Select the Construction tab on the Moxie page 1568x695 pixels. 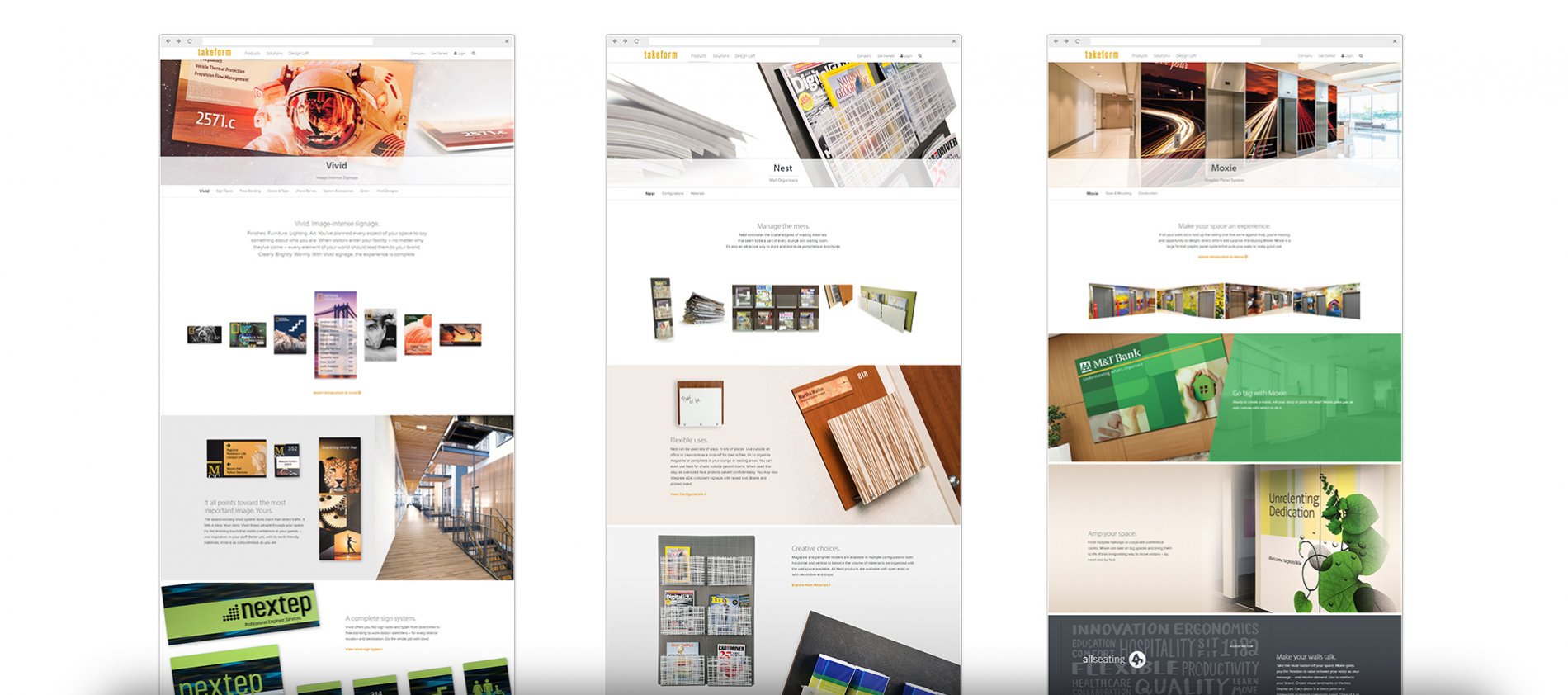tap(1148, 194)
